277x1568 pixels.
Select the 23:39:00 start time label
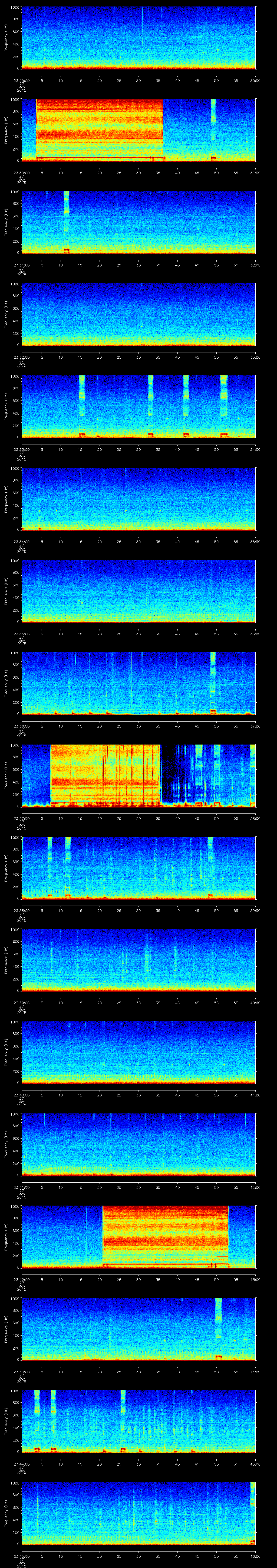[21, 1003]
